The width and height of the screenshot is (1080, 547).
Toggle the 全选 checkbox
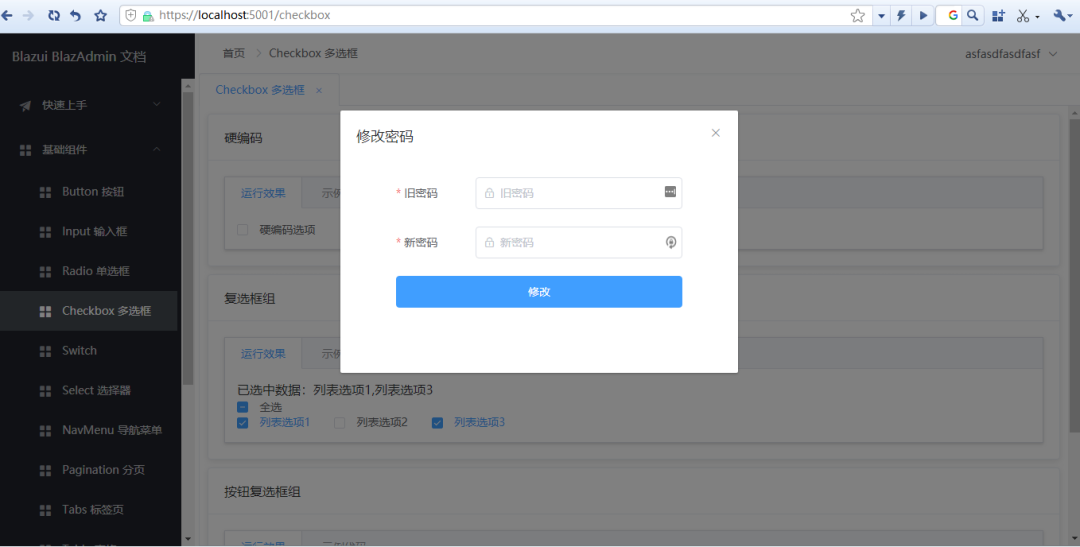coord(242,407)
